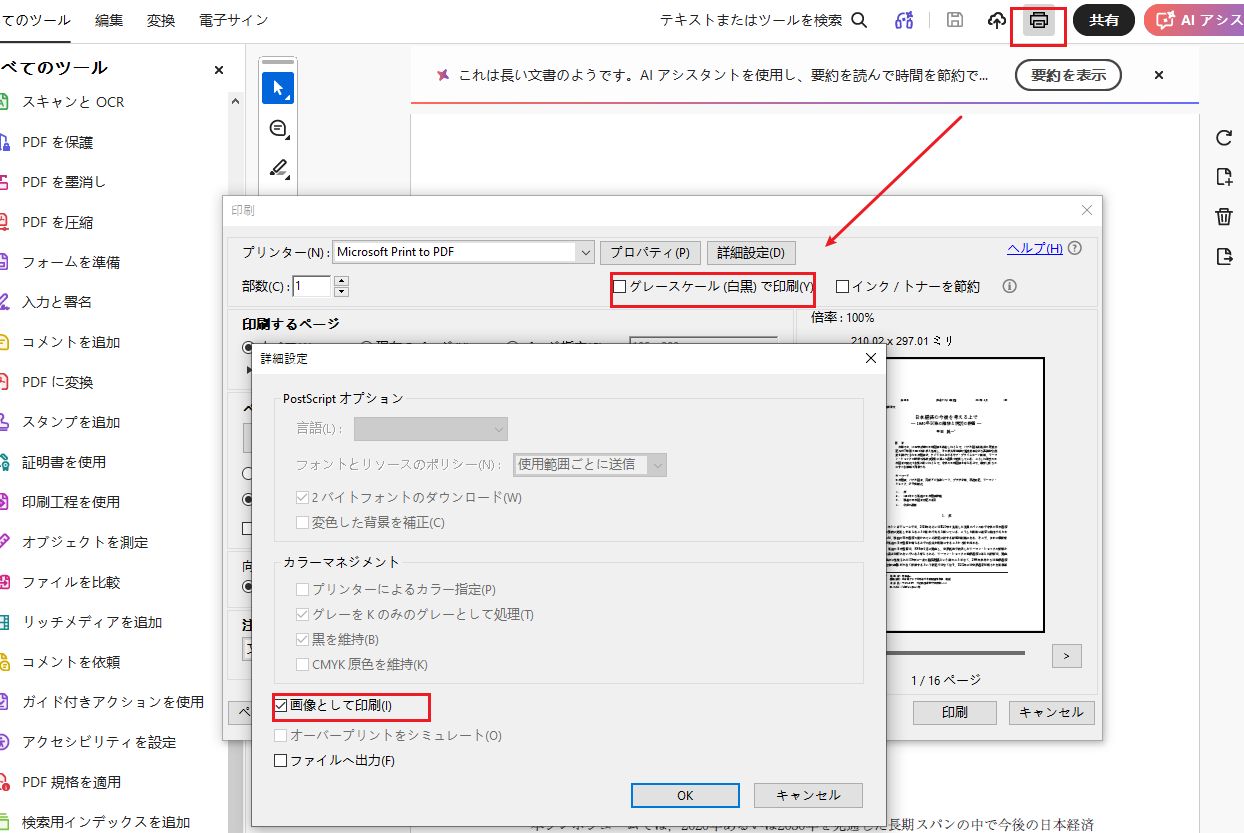Click 黒を維持 checkbox

(x=303, y=639)
